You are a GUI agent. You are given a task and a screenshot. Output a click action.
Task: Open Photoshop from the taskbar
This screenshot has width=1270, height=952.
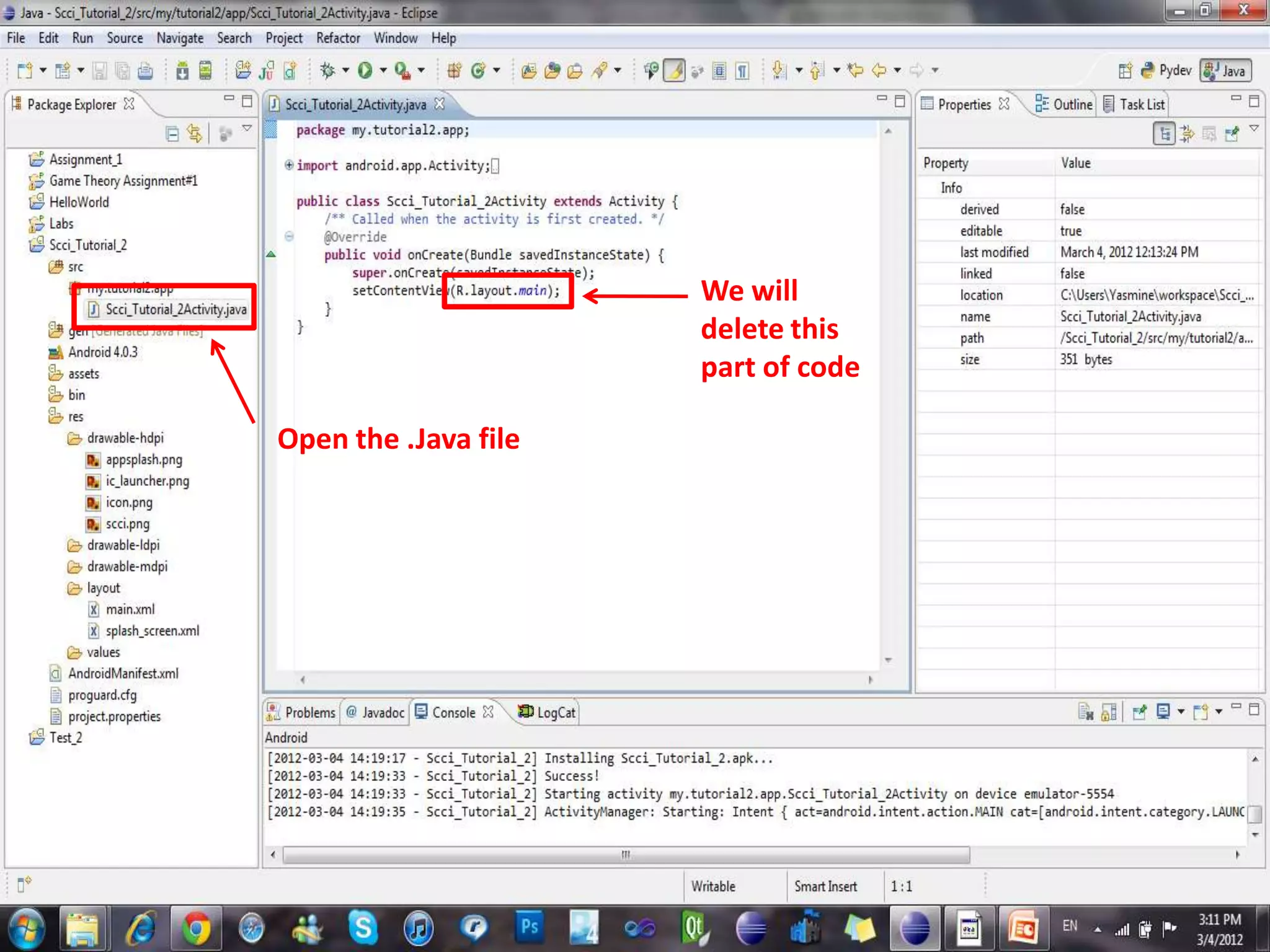point(530,928)
